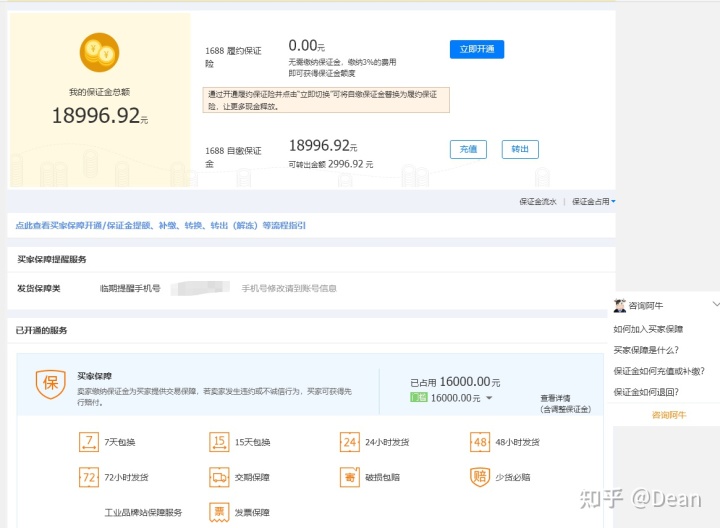This screenshot has height=528, width=720.
Task: Click the 立即切换 notice text box
Action: click(326, 100)
